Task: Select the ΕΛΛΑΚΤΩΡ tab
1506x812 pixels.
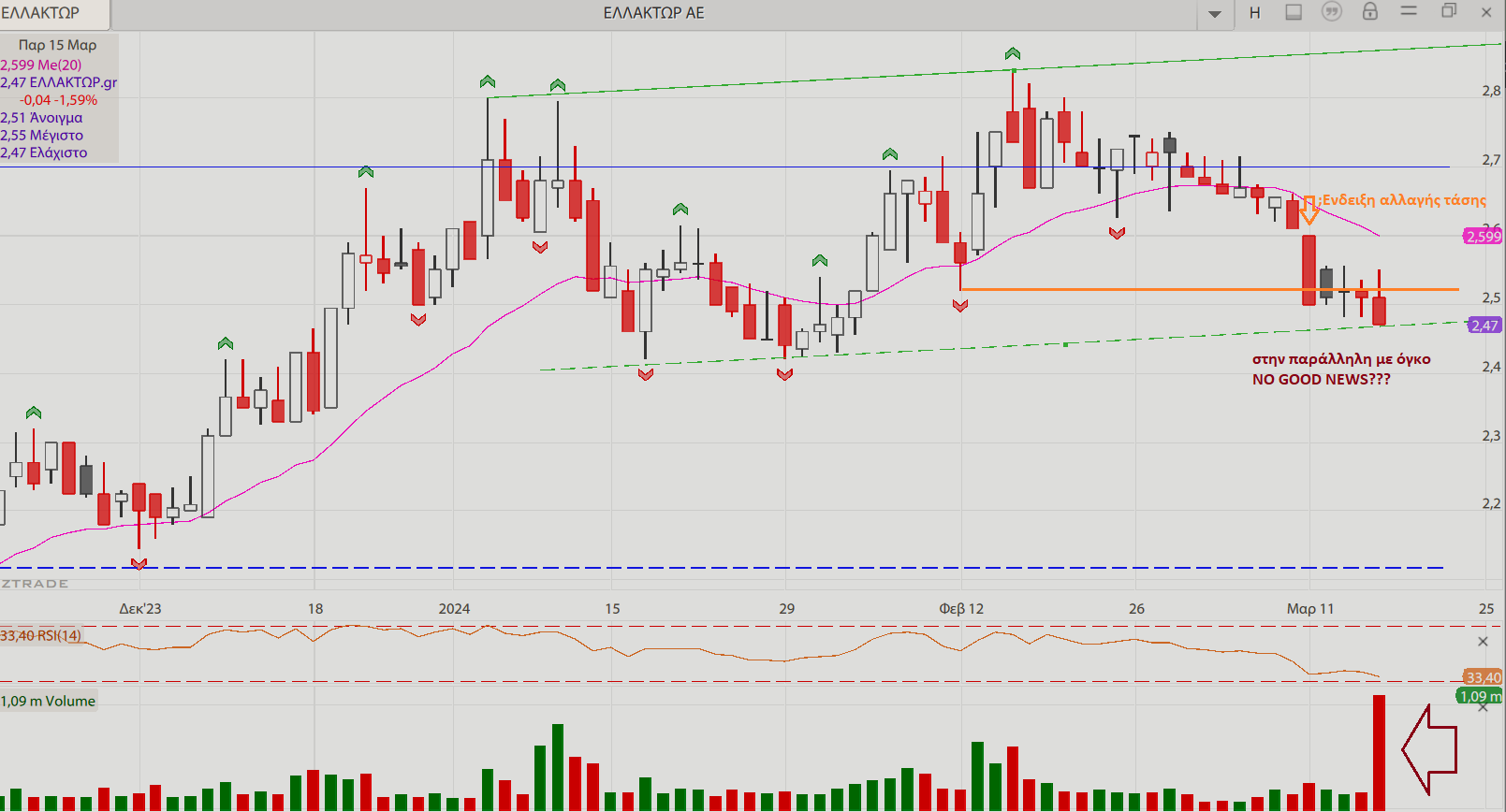Action: [54, 13]
